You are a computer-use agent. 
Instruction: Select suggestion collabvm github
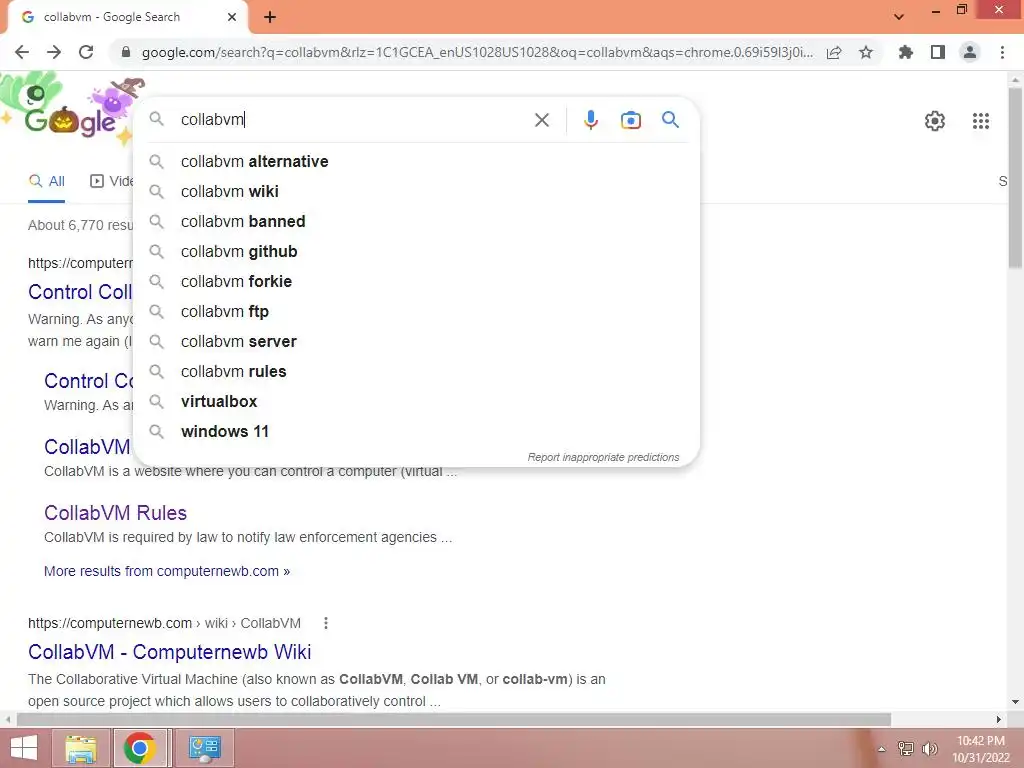(417, 251)
